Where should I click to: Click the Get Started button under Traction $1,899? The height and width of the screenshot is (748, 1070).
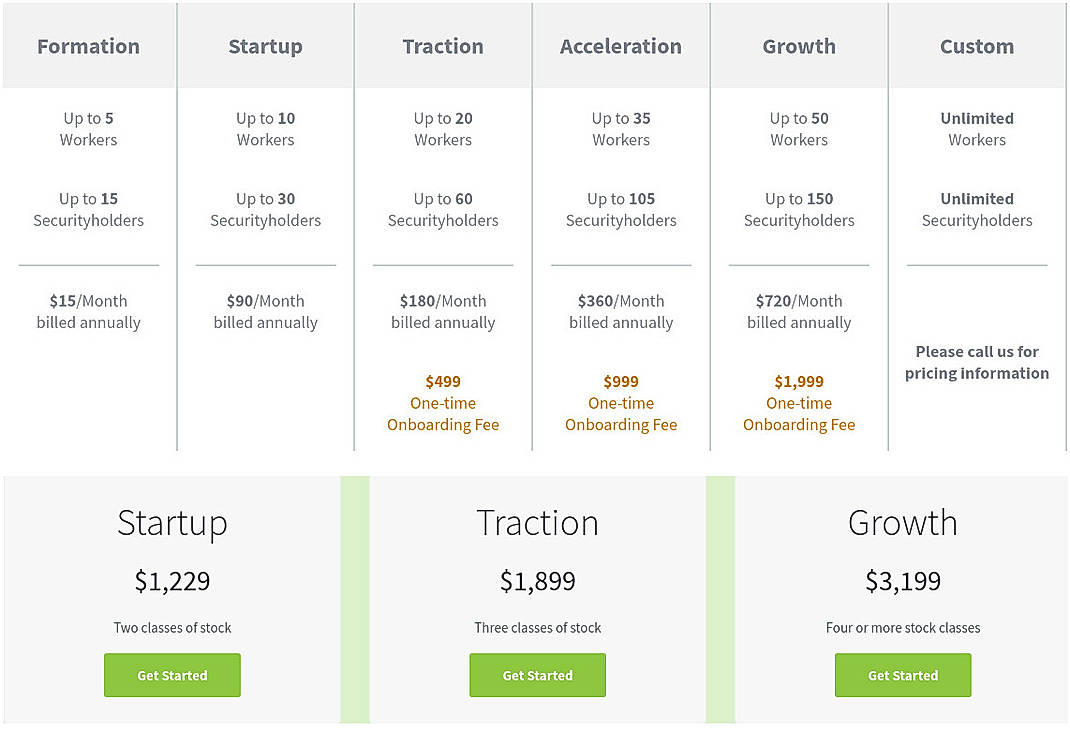click(x=537, y=675)
